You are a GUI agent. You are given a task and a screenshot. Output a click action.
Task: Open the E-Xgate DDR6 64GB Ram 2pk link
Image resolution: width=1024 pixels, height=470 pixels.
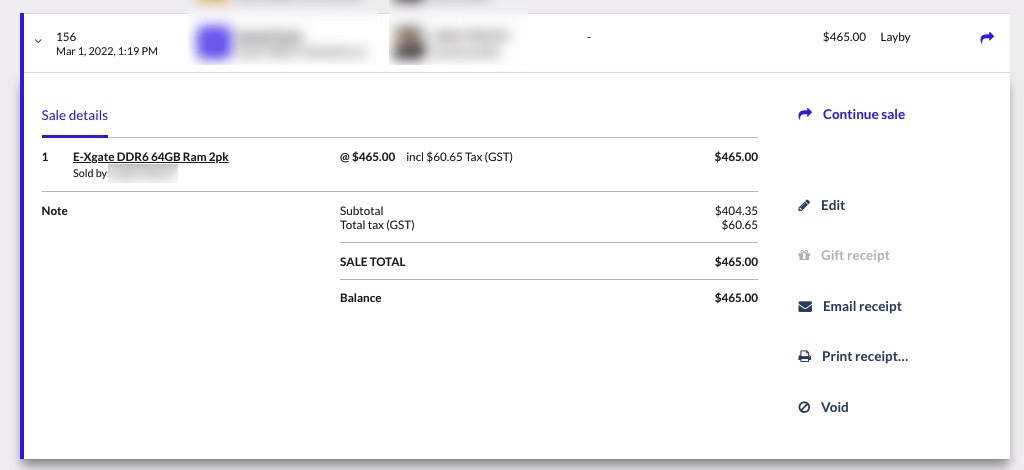151,157
